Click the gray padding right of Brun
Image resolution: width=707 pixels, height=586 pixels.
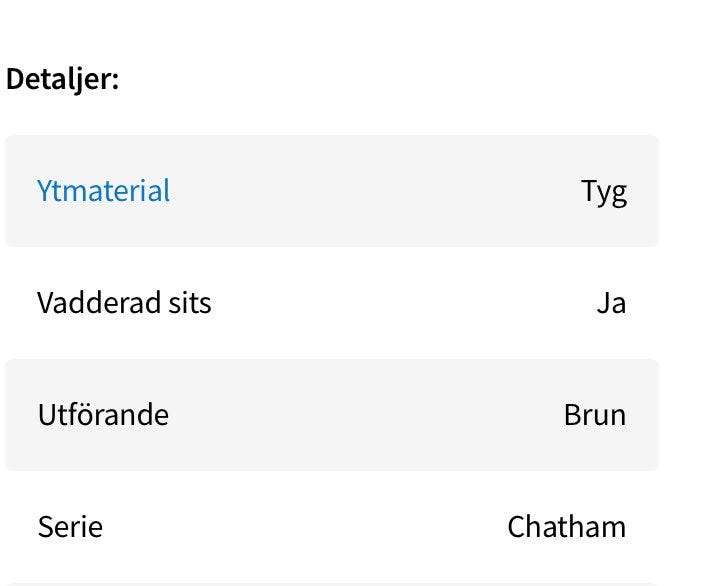coord(643,415)
